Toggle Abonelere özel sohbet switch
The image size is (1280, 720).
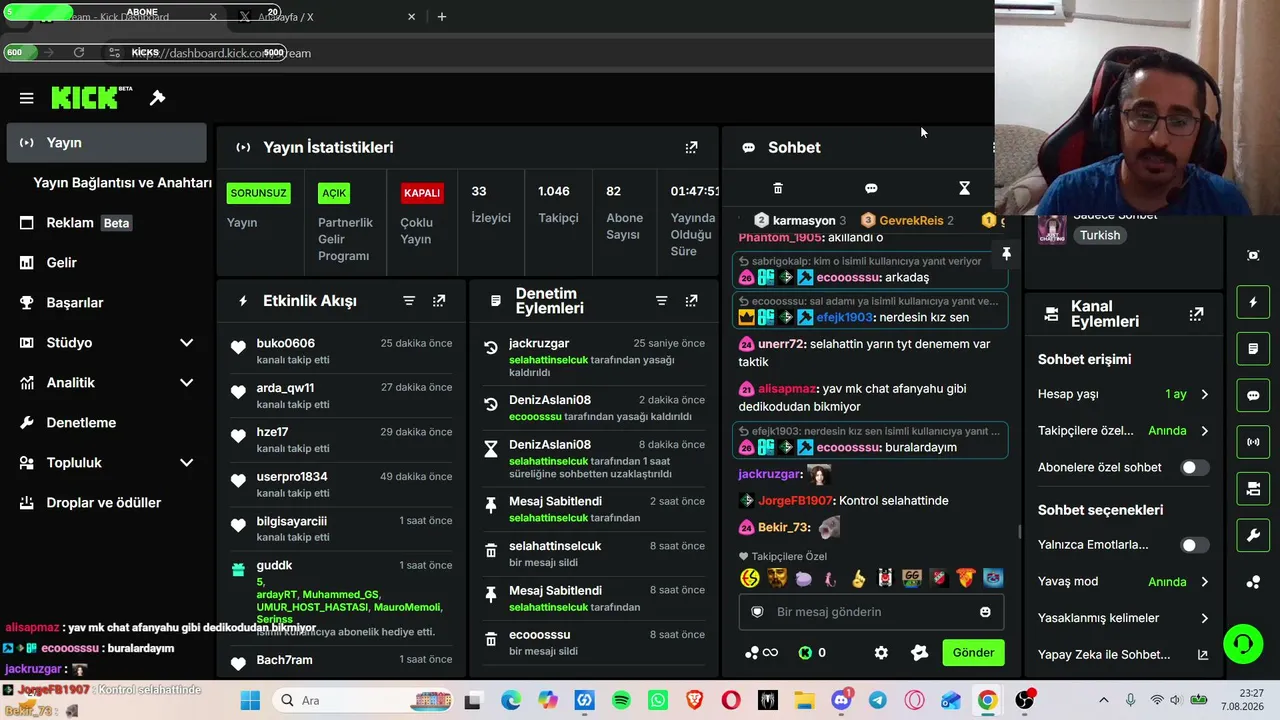tap(1194, 467)
